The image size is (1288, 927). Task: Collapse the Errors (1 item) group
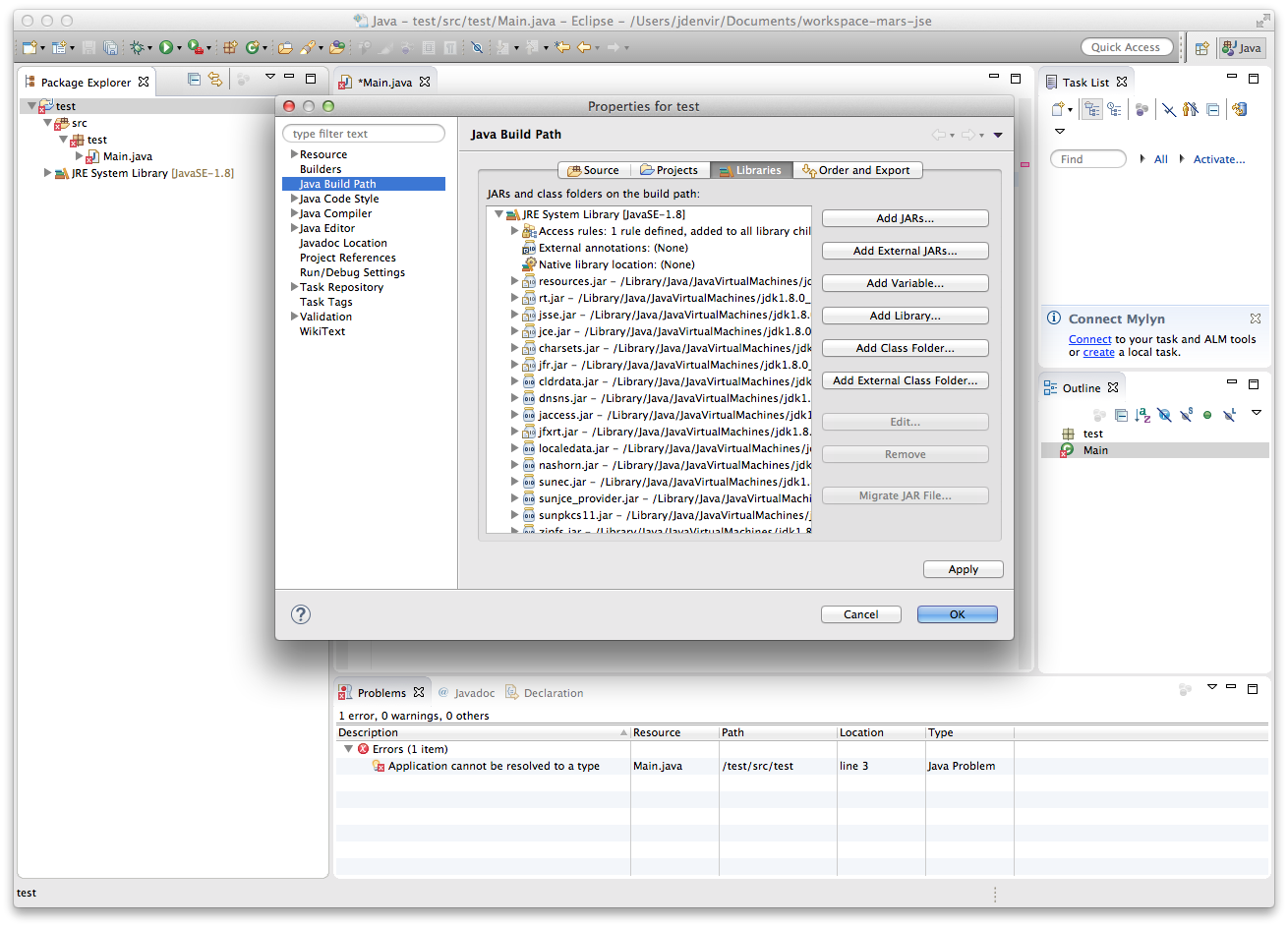pos(348,749)
